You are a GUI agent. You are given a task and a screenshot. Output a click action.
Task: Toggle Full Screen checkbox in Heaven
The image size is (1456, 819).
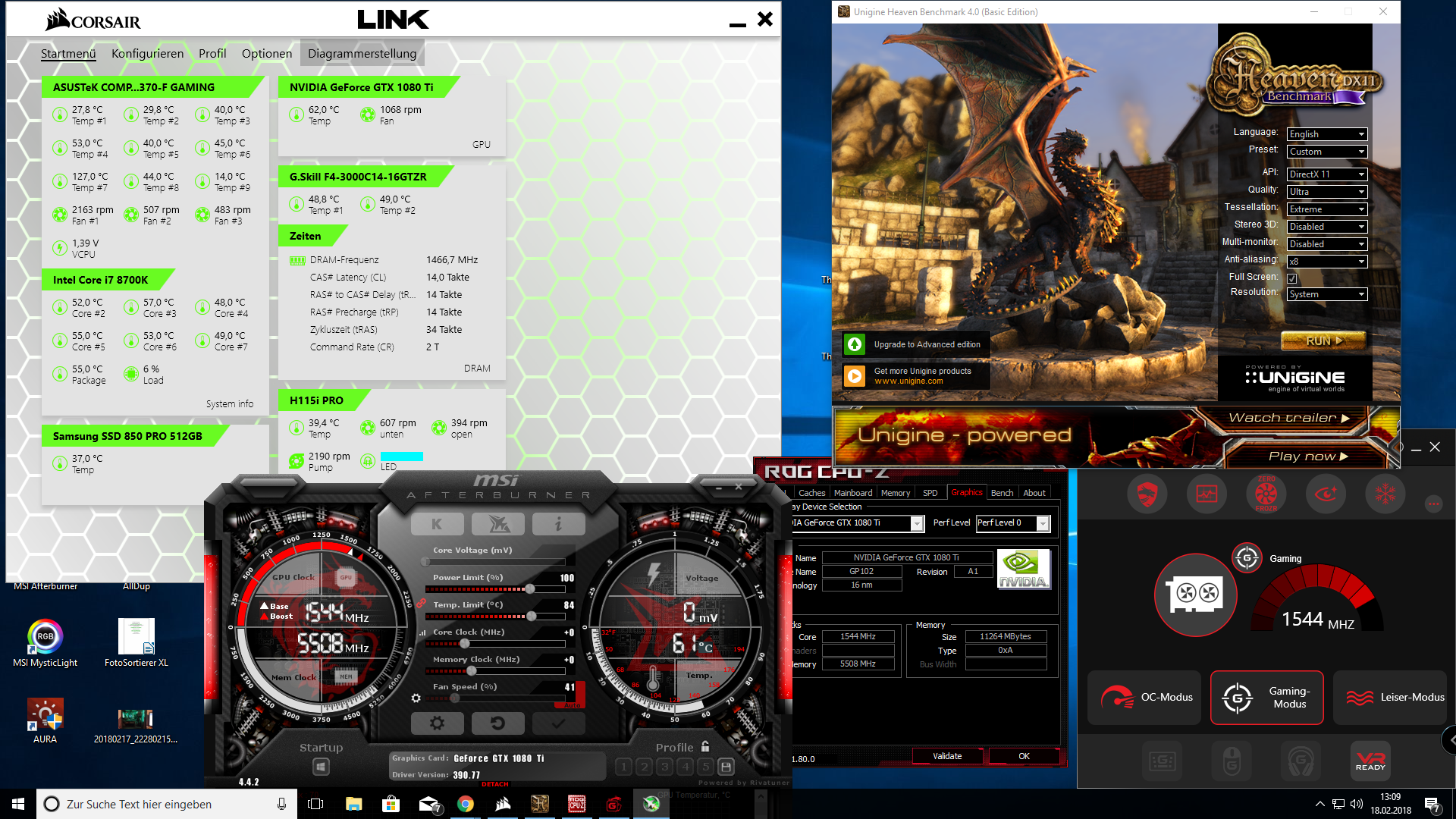pyautogui.click(x=1292, y=278)
